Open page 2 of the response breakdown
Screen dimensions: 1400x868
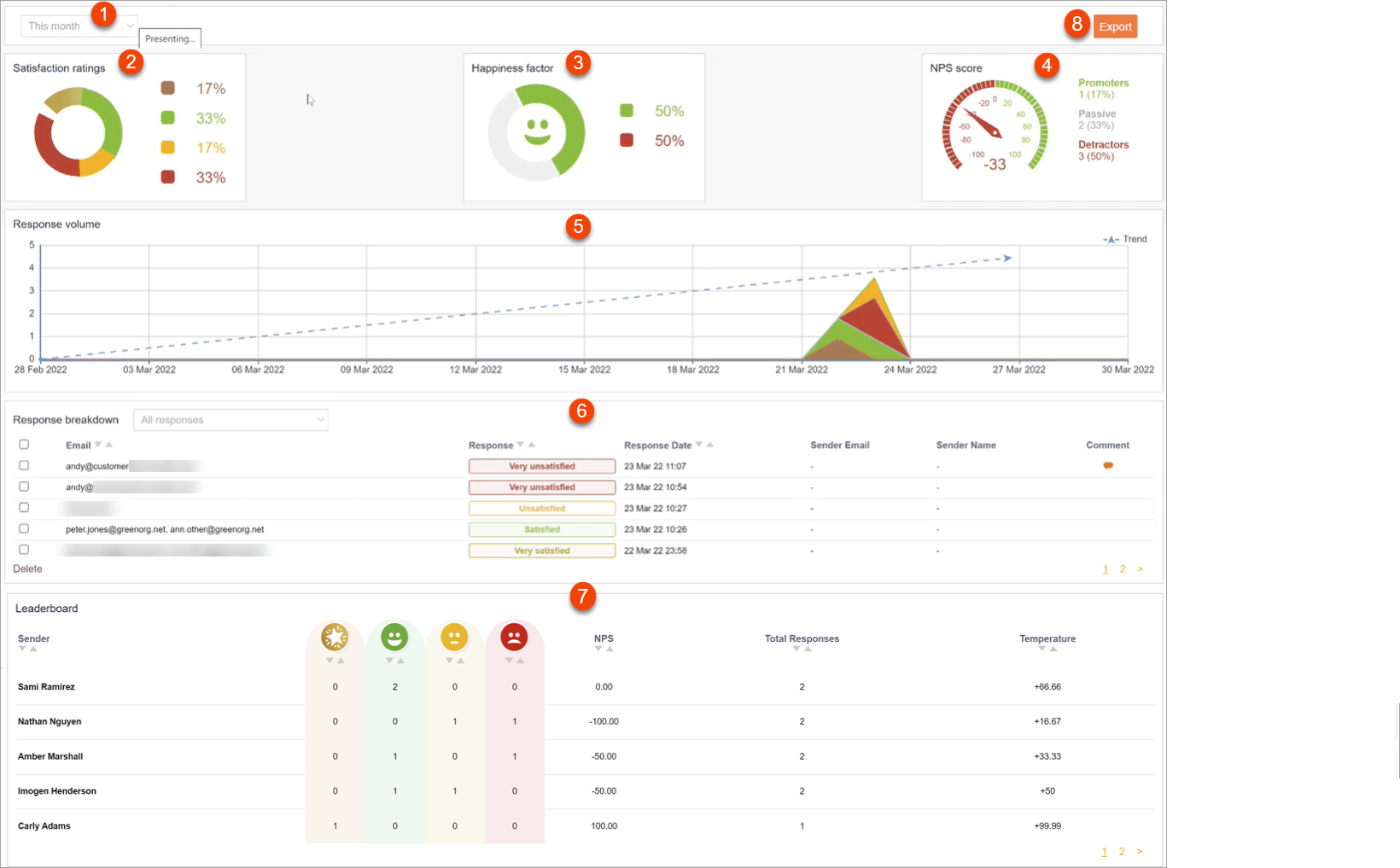[1123, 568]
